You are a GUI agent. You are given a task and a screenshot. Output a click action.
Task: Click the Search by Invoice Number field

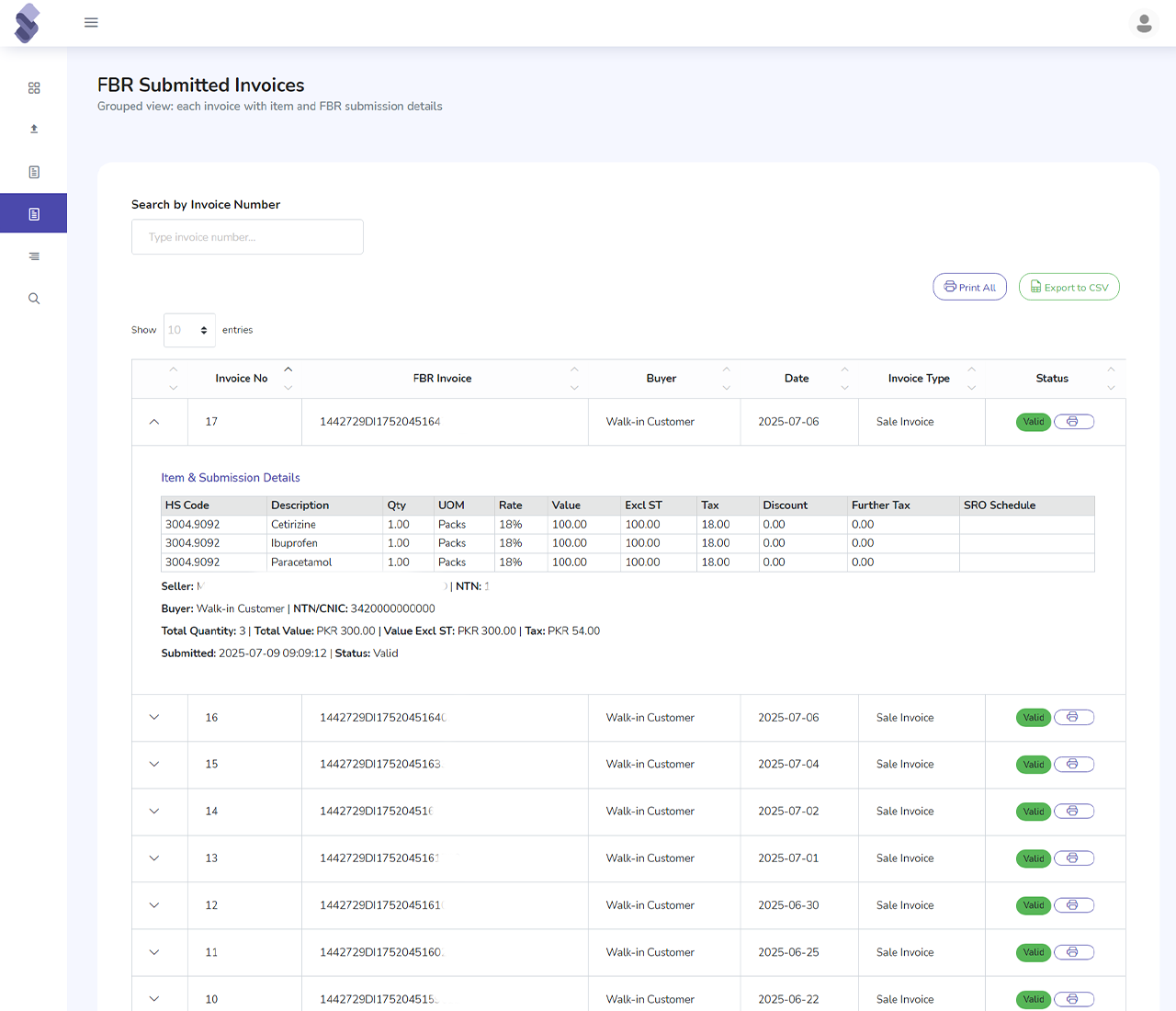pyautogui.click(x=247, y=237)
